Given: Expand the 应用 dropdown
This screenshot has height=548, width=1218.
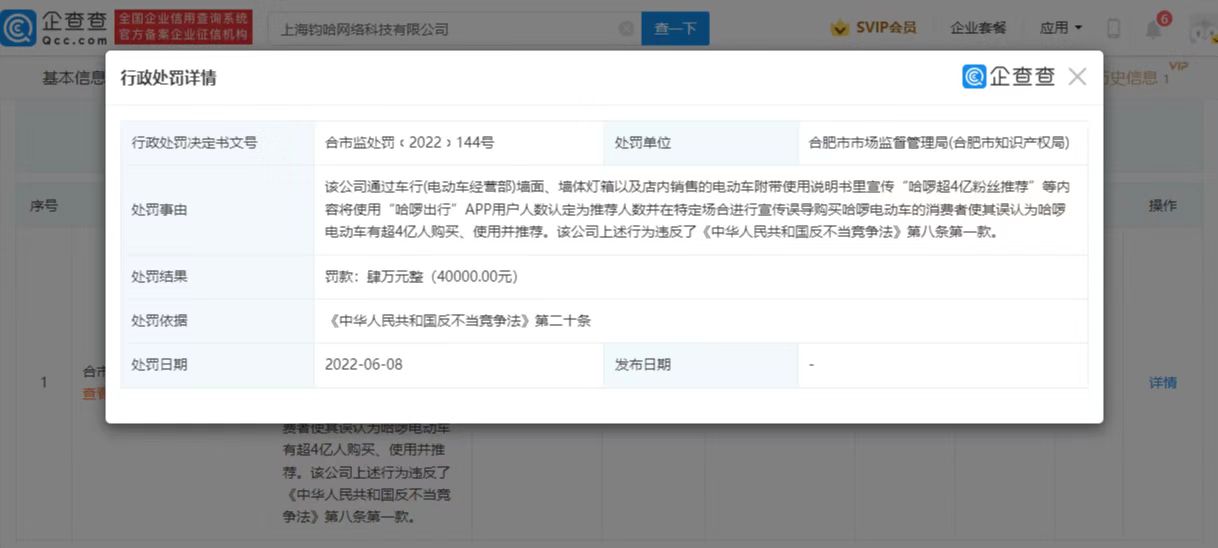Looking at the screenshot, I should point(1061,28).
